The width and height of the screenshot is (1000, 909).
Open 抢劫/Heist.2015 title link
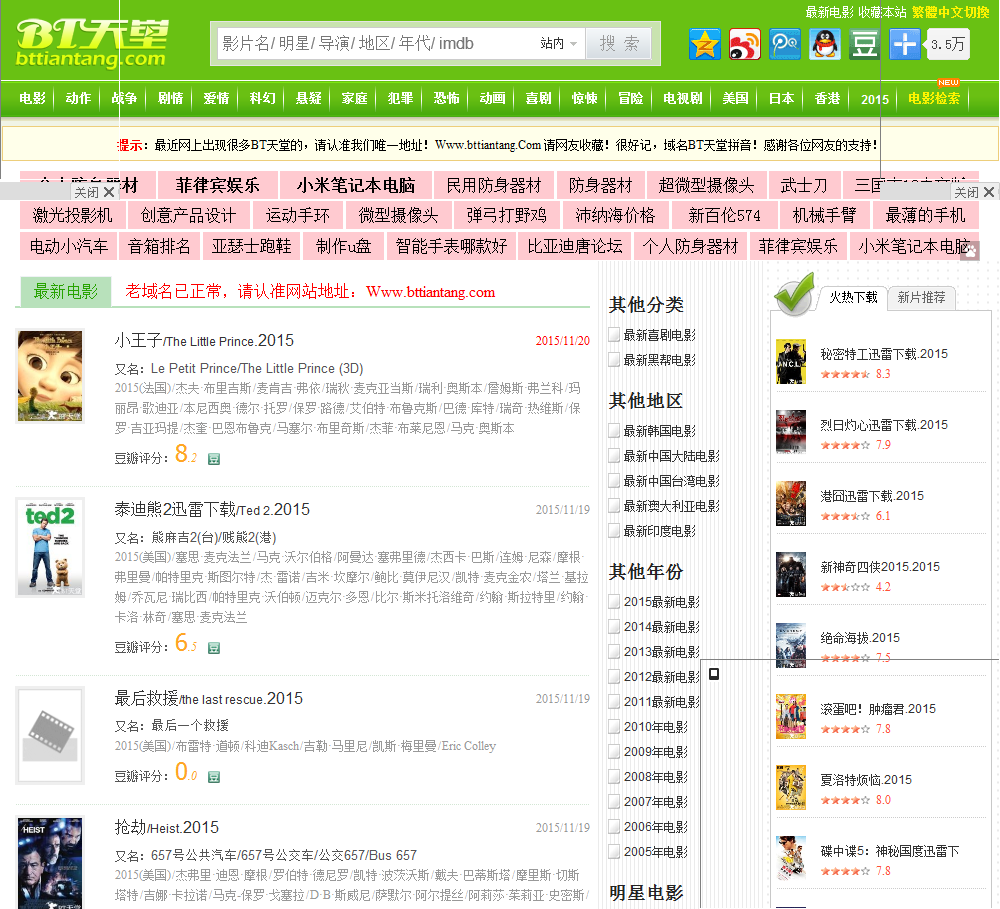[x=166, y=827]
